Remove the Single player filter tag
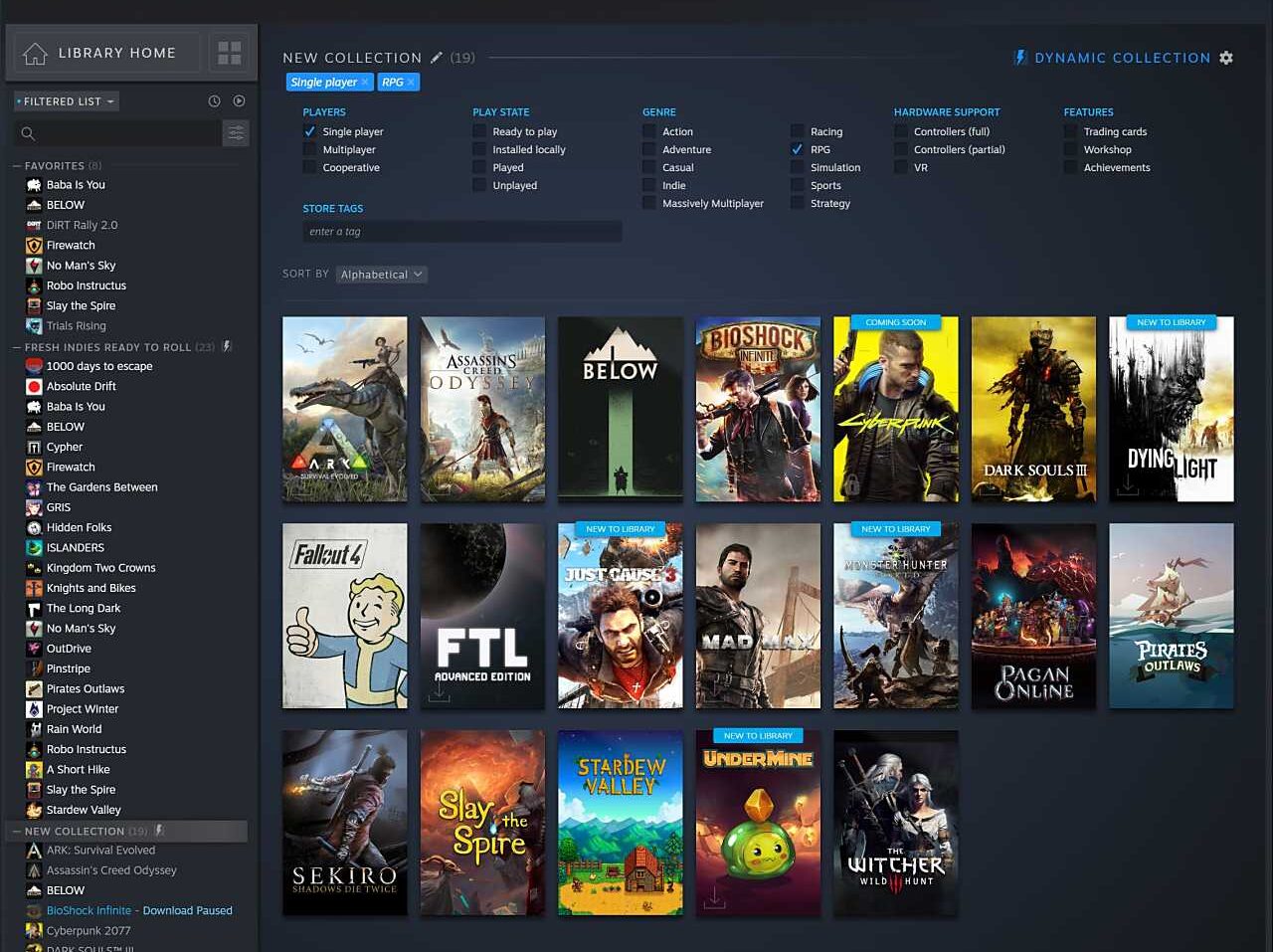This screenshot has height=952, width=1273. [365, 83]
